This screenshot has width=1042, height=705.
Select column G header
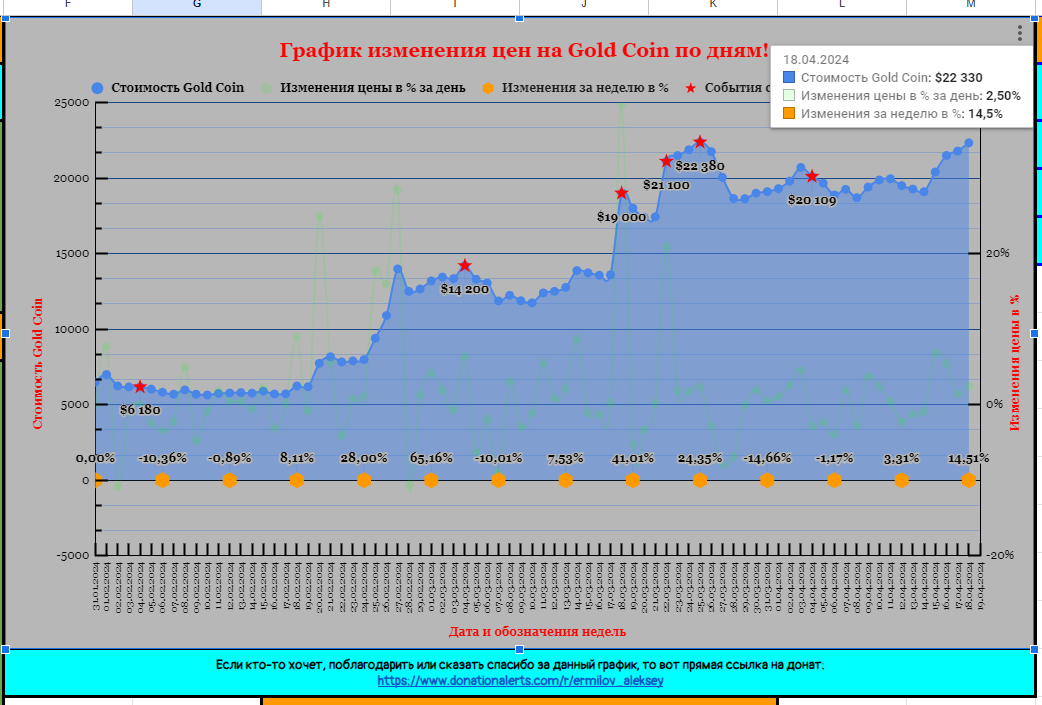click(196, 6)
